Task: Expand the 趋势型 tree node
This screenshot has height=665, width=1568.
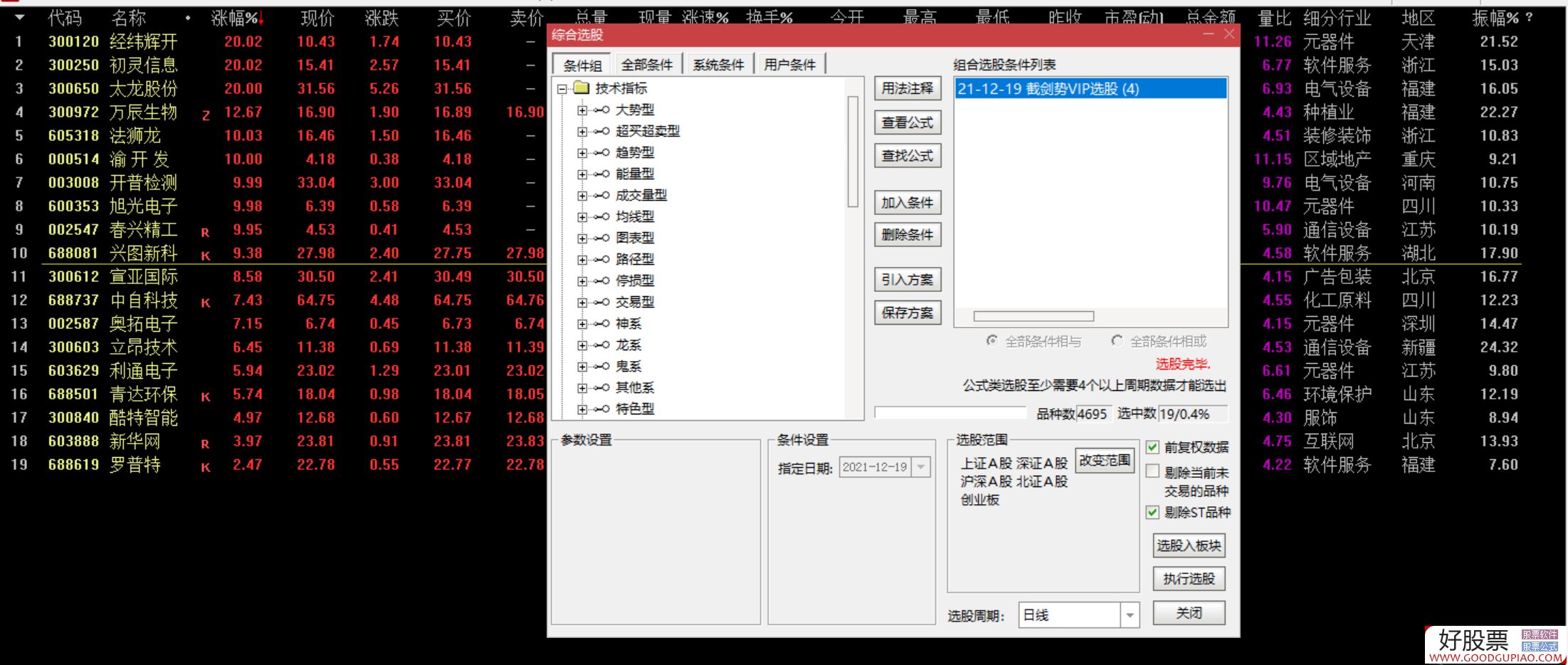Action: coord(582,153)
